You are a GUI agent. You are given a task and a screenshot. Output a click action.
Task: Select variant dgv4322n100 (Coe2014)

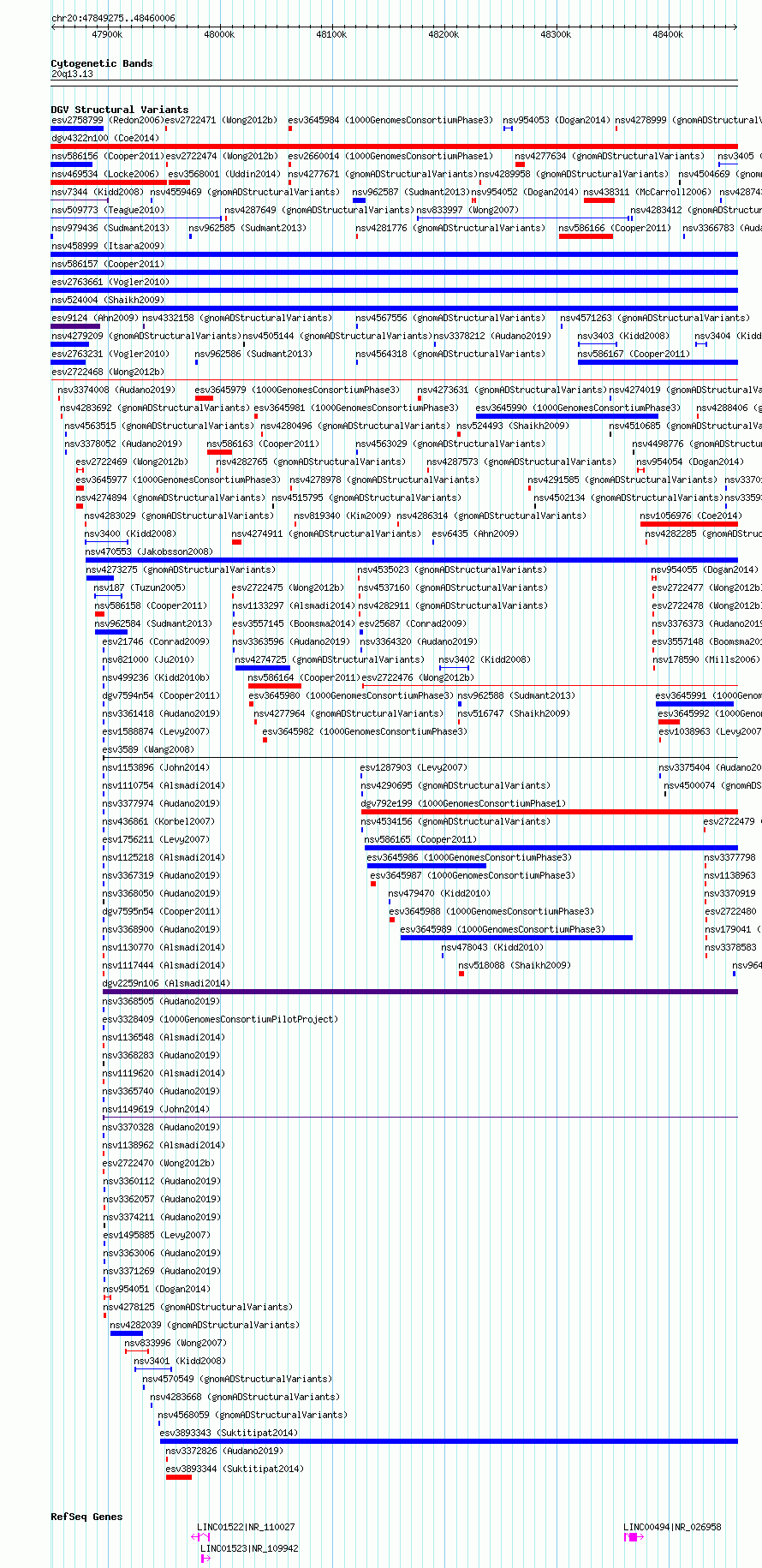105,138
